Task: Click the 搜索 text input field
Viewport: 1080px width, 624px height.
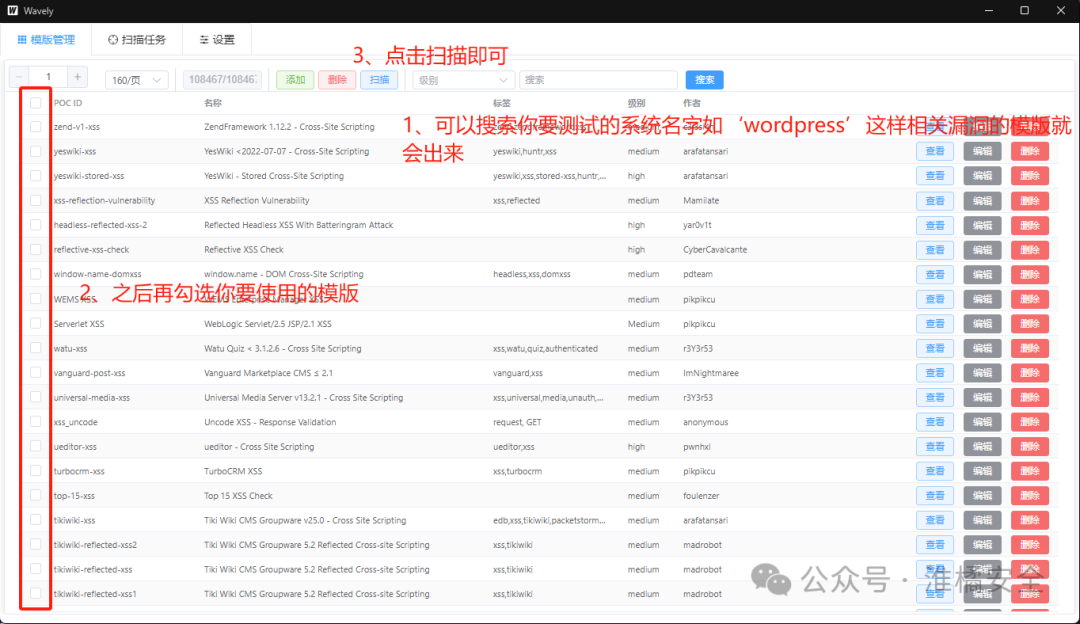Action: [599, 80]
